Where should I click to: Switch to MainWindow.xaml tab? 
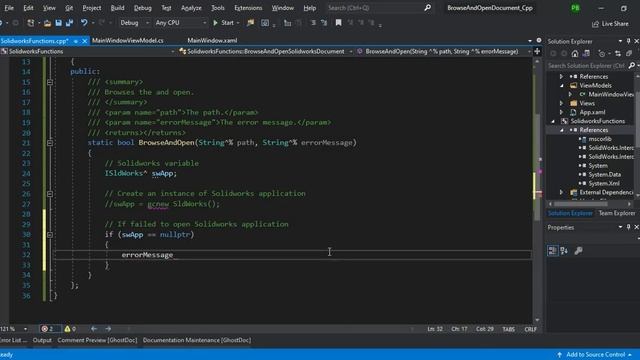(212, 40)
